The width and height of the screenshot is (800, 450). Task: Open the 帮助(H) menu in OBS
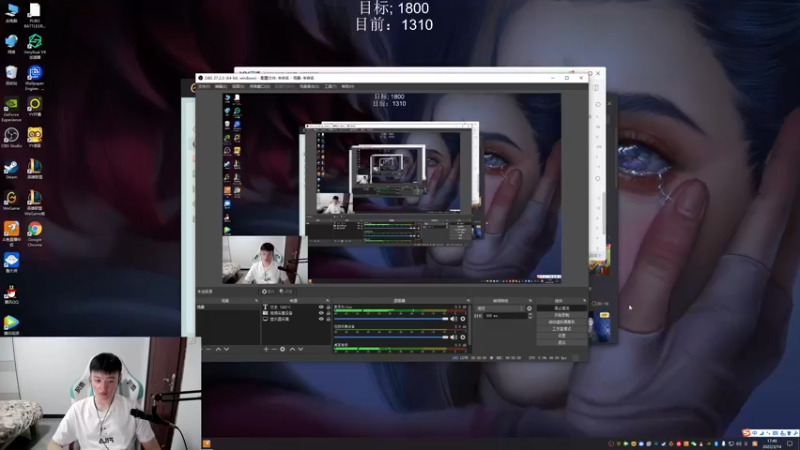pos(347,86)
